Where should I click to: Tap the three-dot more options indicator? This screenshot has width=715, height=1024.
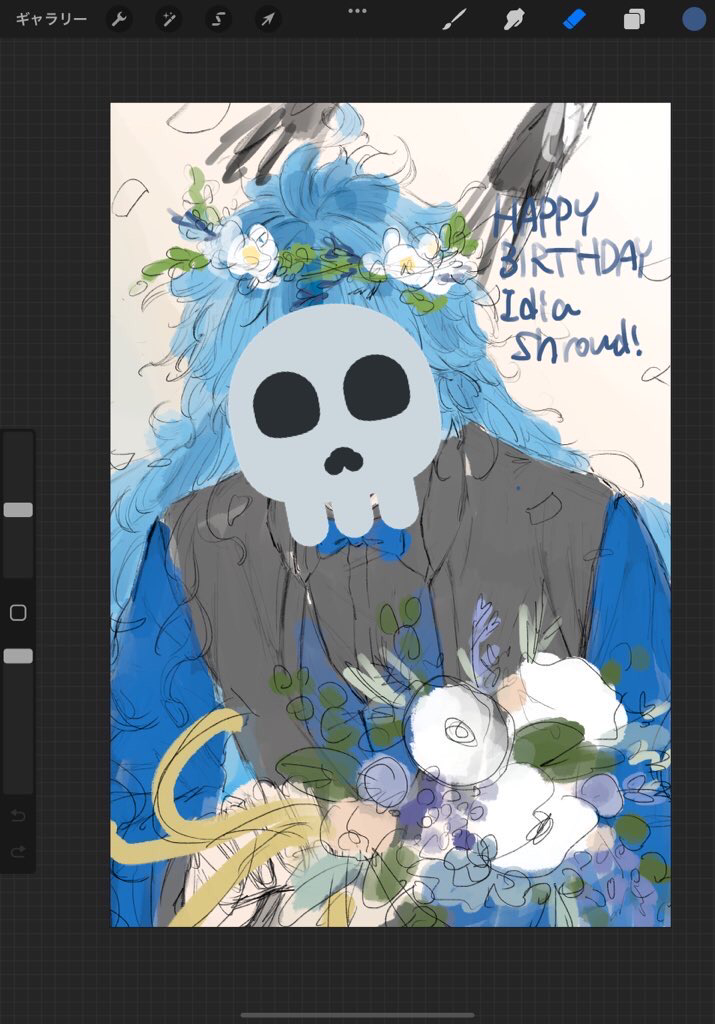pos(357,10)
